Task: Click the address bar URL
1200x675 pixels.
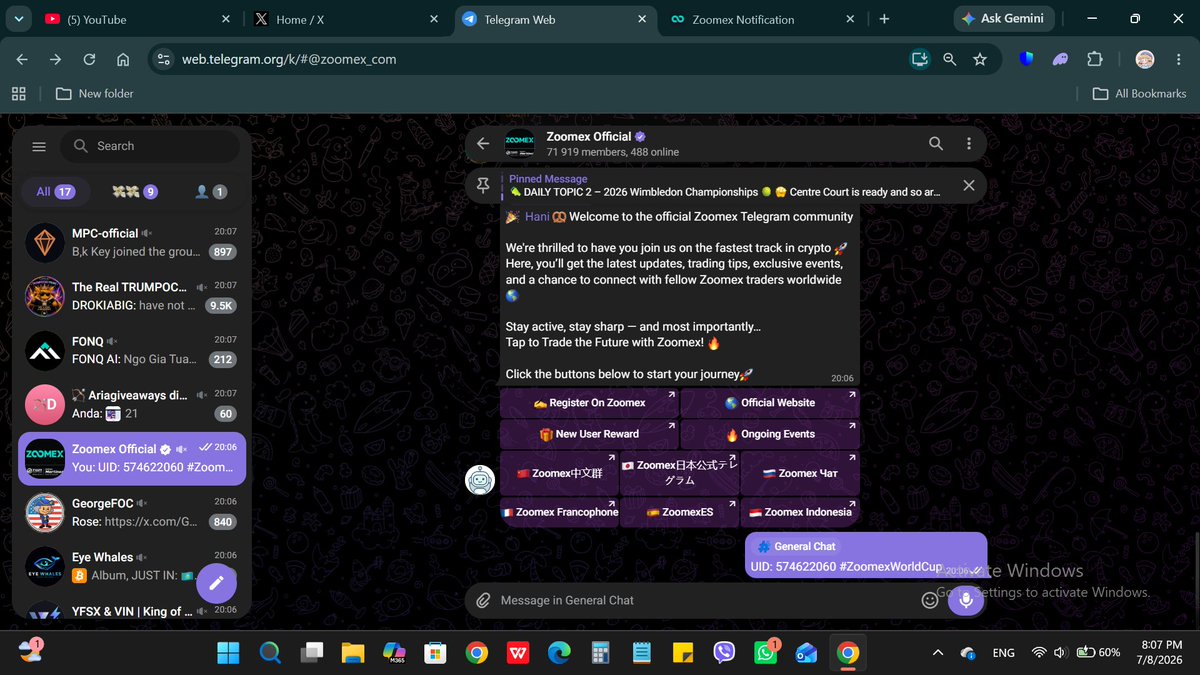Action: click(289, 59)
